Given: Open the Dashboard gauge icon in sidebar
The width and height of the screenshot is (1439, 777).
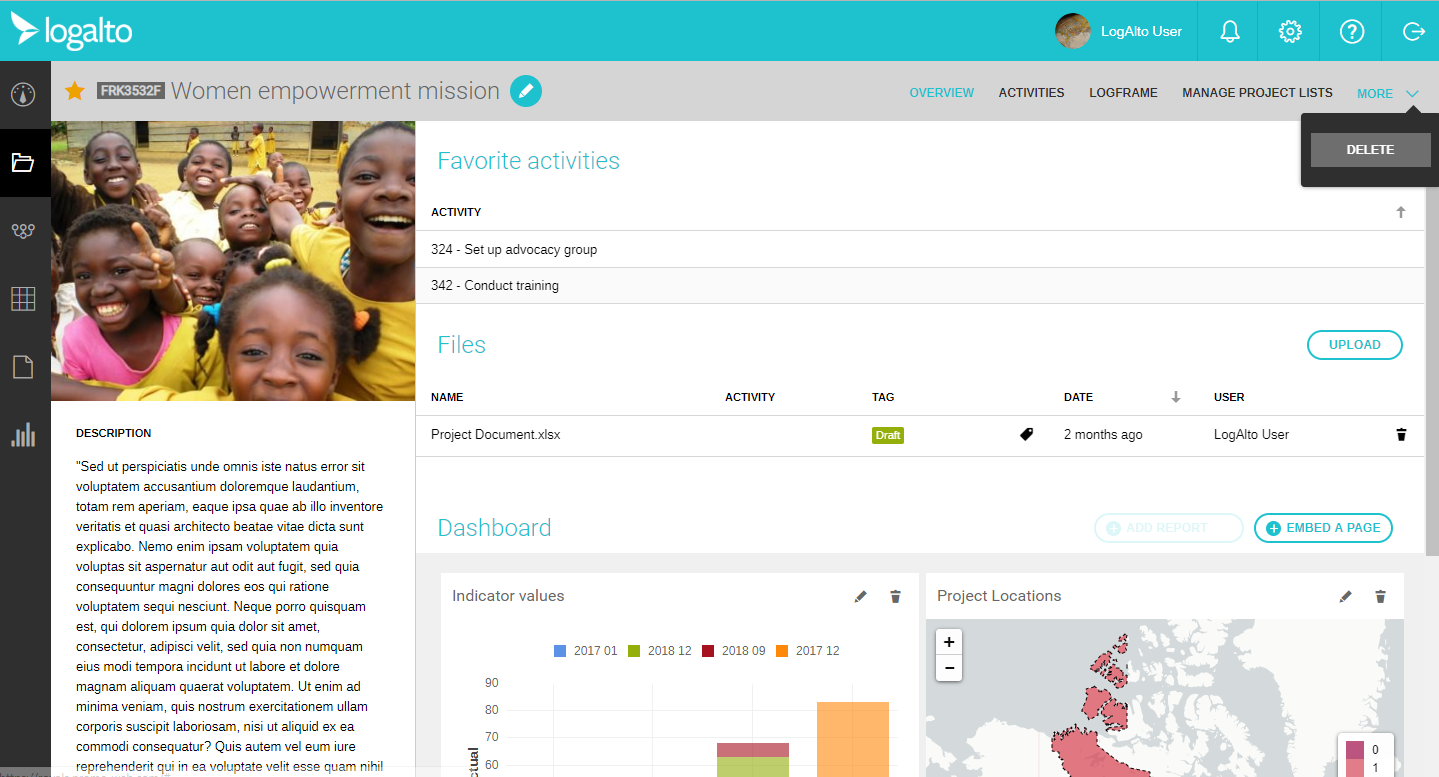Looking at the screenshot, I should click(x=23, y=94).
